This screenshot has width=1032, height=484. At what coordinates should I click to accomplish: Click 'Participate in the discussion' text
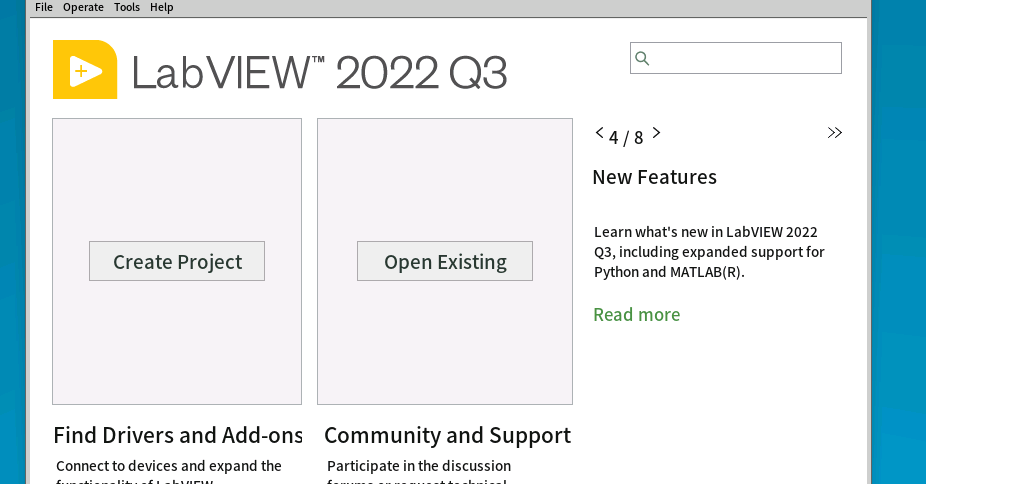click(x=419, y=466)
